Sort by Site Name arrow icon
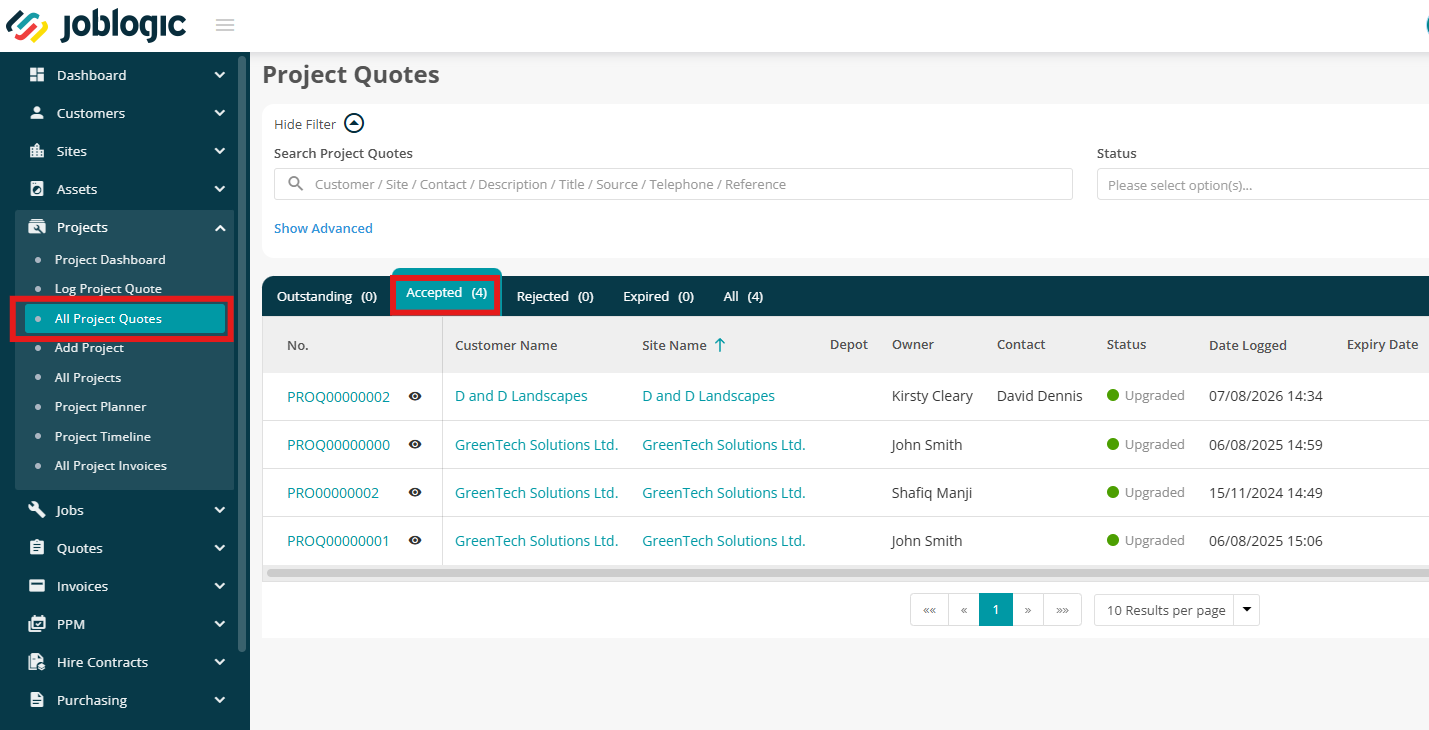Viewport: 1429px width, 730px height. click(x=719, y=345)
